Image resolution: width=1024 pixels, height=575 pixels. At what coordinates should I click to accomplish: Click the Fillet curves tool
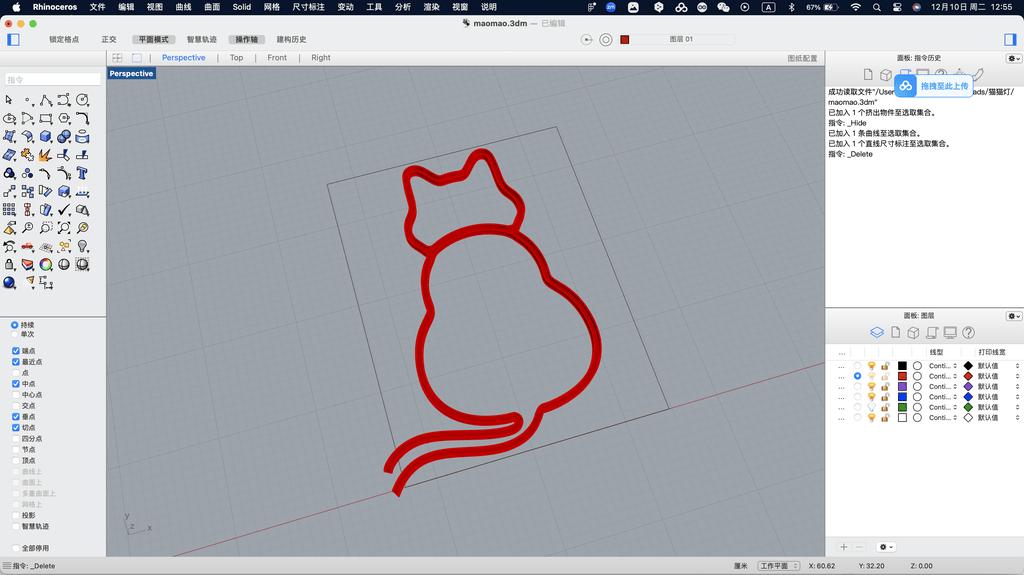point(82,118)
